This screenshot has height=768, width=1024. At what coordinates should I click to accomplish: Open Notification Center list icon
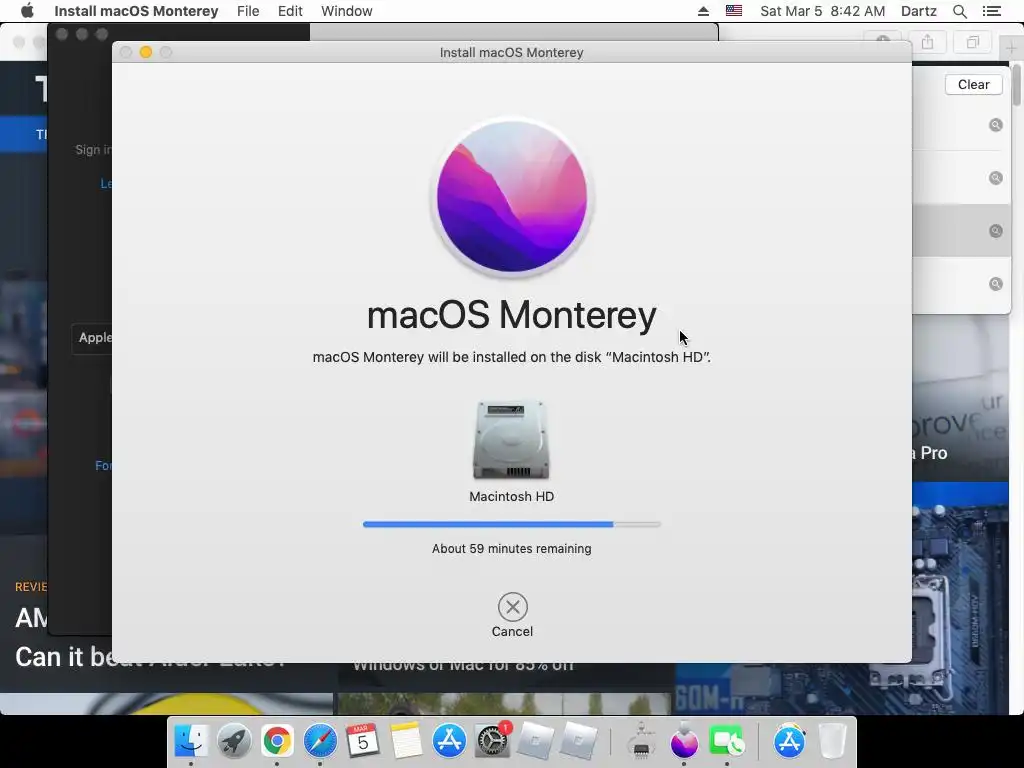click(991, 11)
